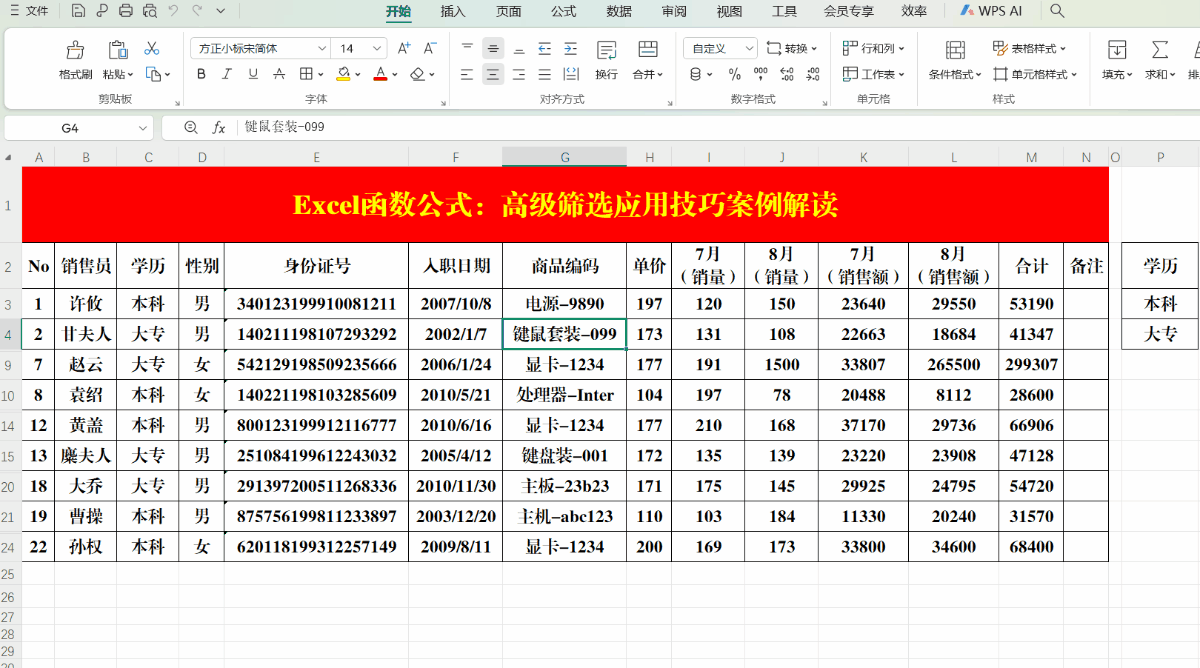Open the font name dropdown
1200x668 pixels.
click(322, 47)
